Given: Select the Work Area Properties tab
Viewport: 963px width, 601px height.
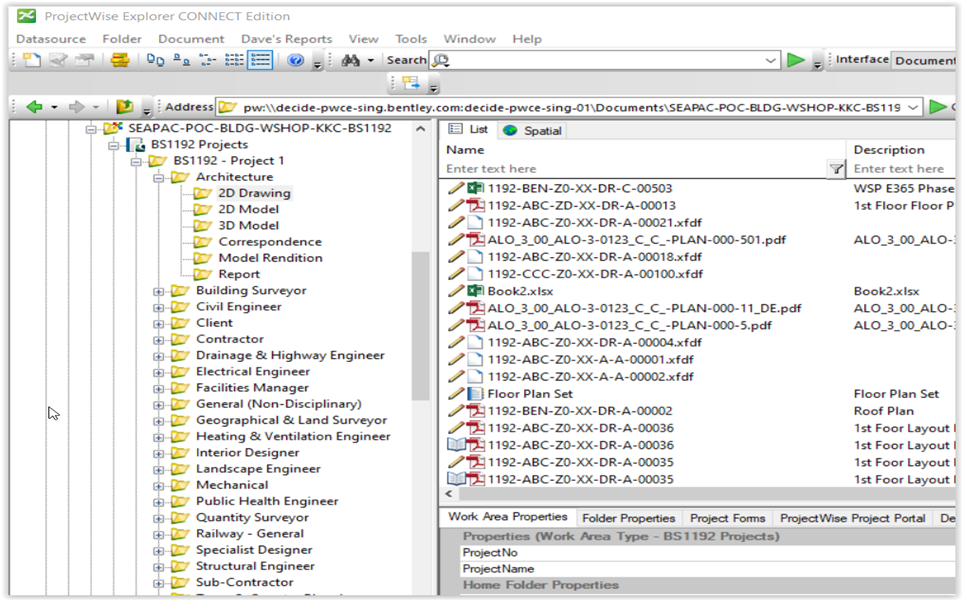Looking at the screenshot, I should pos(507,517).
